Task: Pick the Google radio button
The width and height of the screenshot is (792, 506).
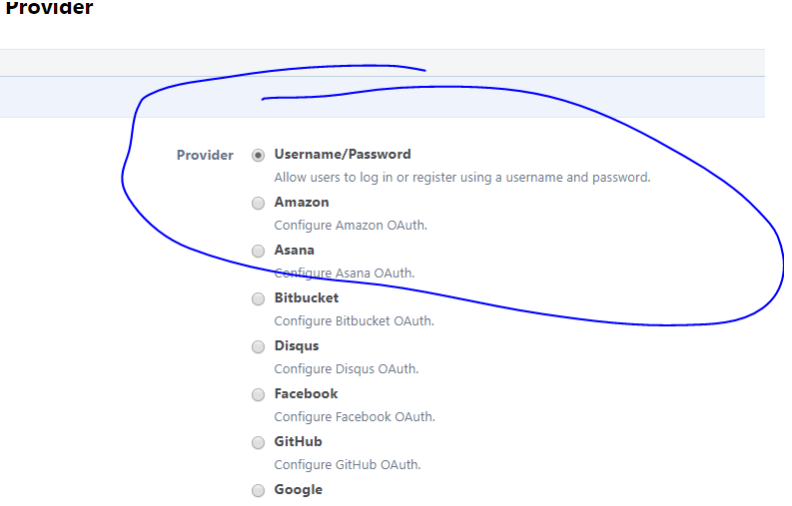Action: coord(258,491)
